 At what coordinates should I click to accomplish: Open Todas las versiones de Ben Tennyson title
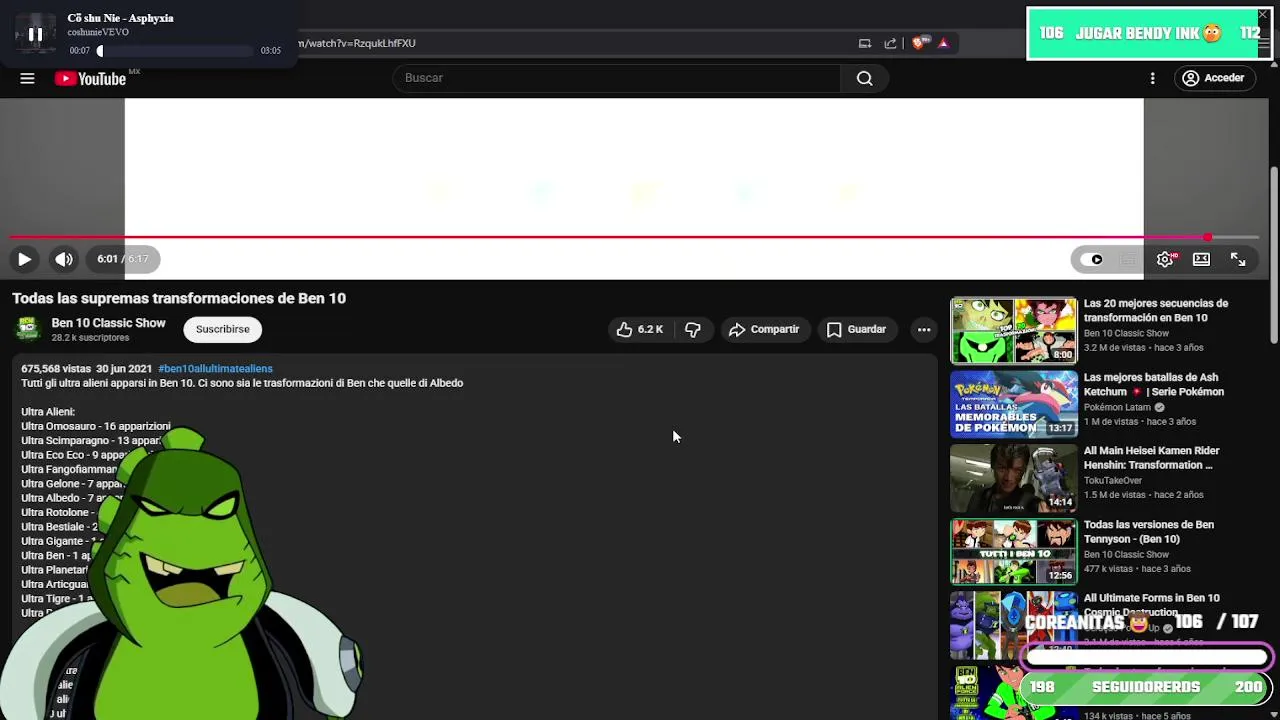tap(1149, 532)
